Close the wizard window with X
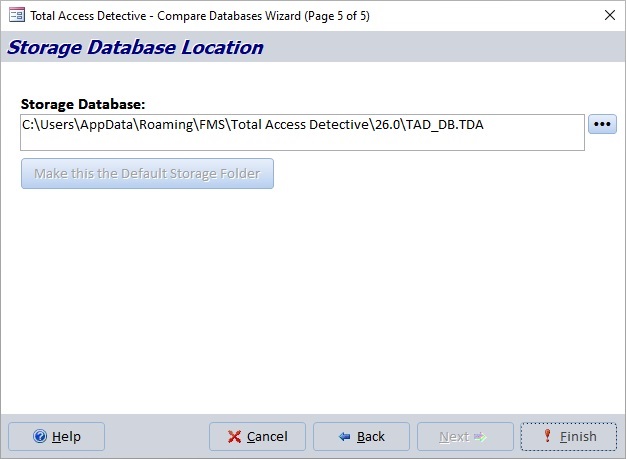The width and height of the screenshot is (626, 459). [x=610, y=15]
